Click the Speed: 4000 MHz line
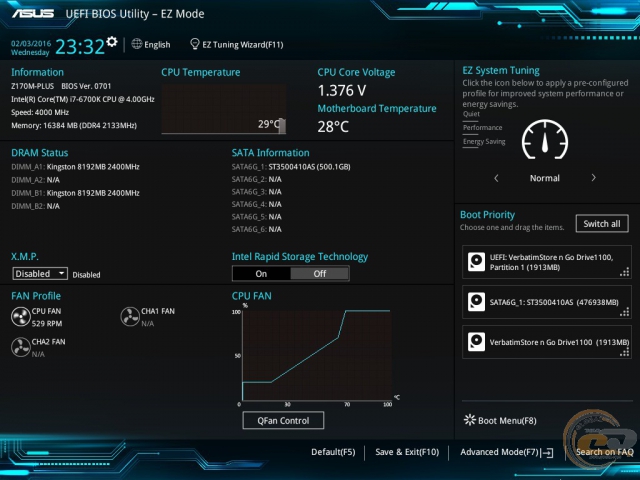The width and height of the screenshot is (640, 480). 40,112
